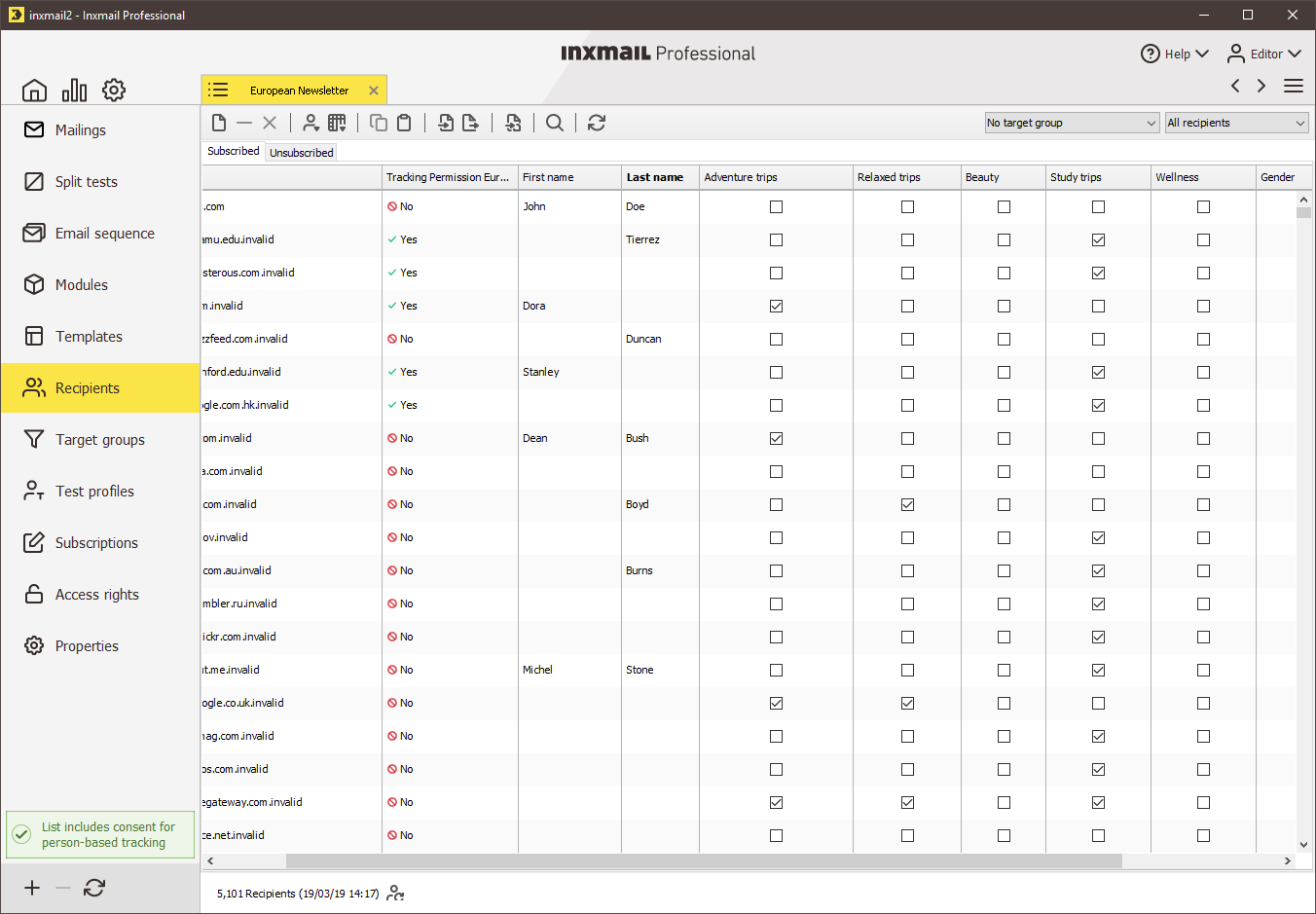Image resolution: width=1316 pixels, height=914 pixels.
Task: Click the Tracking Permission column header
Action: 450,177
